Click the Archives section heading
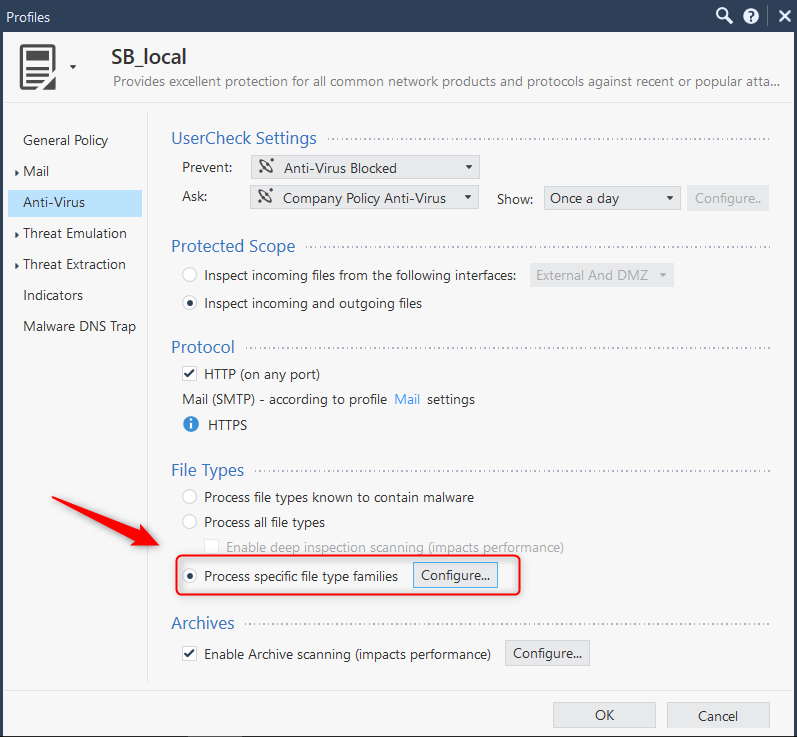This screenshot has width=797, height=737. pyautogui.click(x=202, y=623)
